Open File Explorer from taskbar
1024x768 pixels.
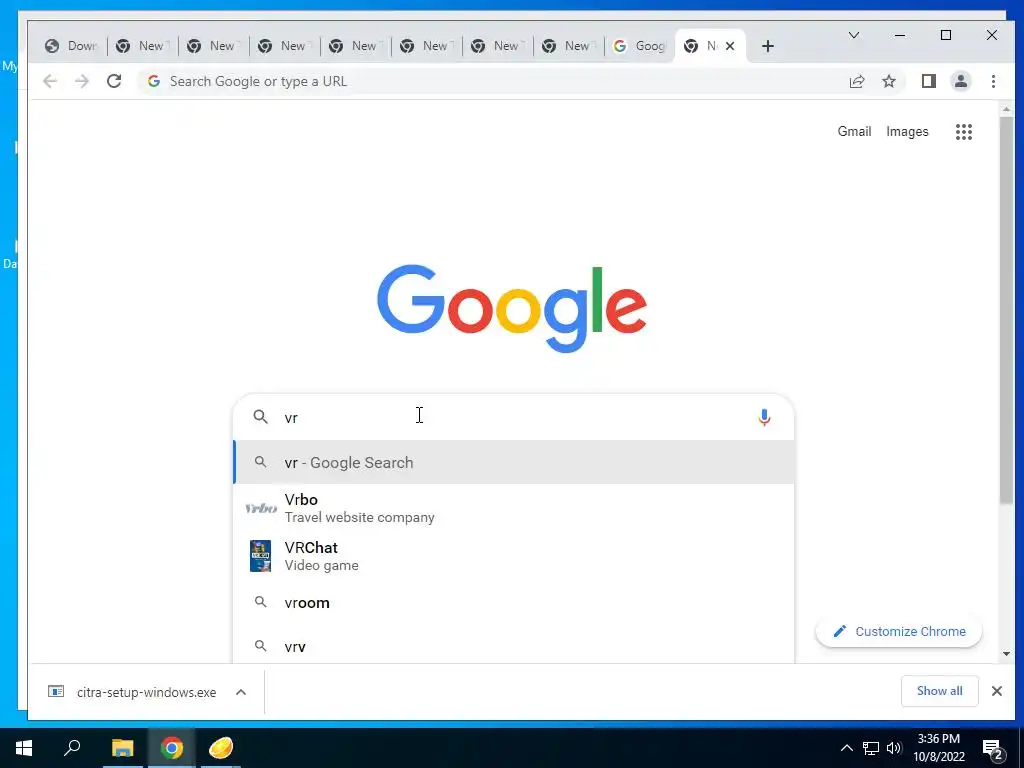122,748
